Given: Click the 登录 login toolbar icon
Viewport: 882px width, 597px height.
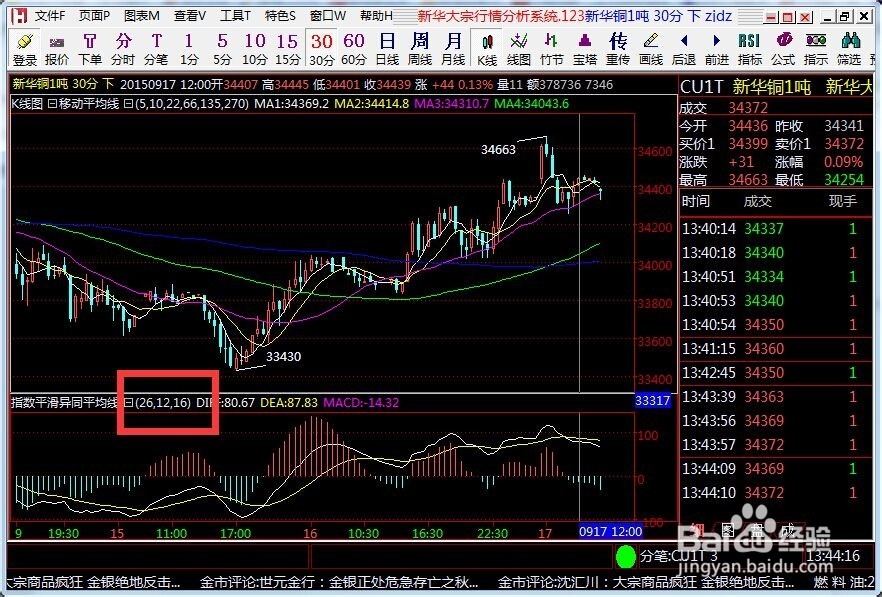Looking at the screenshot, I should (25, 49).
